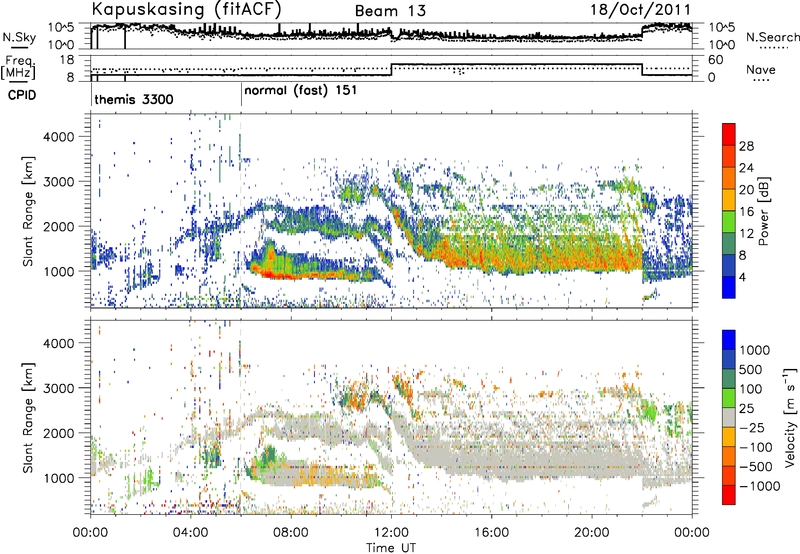Viewport: 800px width, 554px height.
Task: Click the '18' frequency axis tick
Action: point(67,60)
